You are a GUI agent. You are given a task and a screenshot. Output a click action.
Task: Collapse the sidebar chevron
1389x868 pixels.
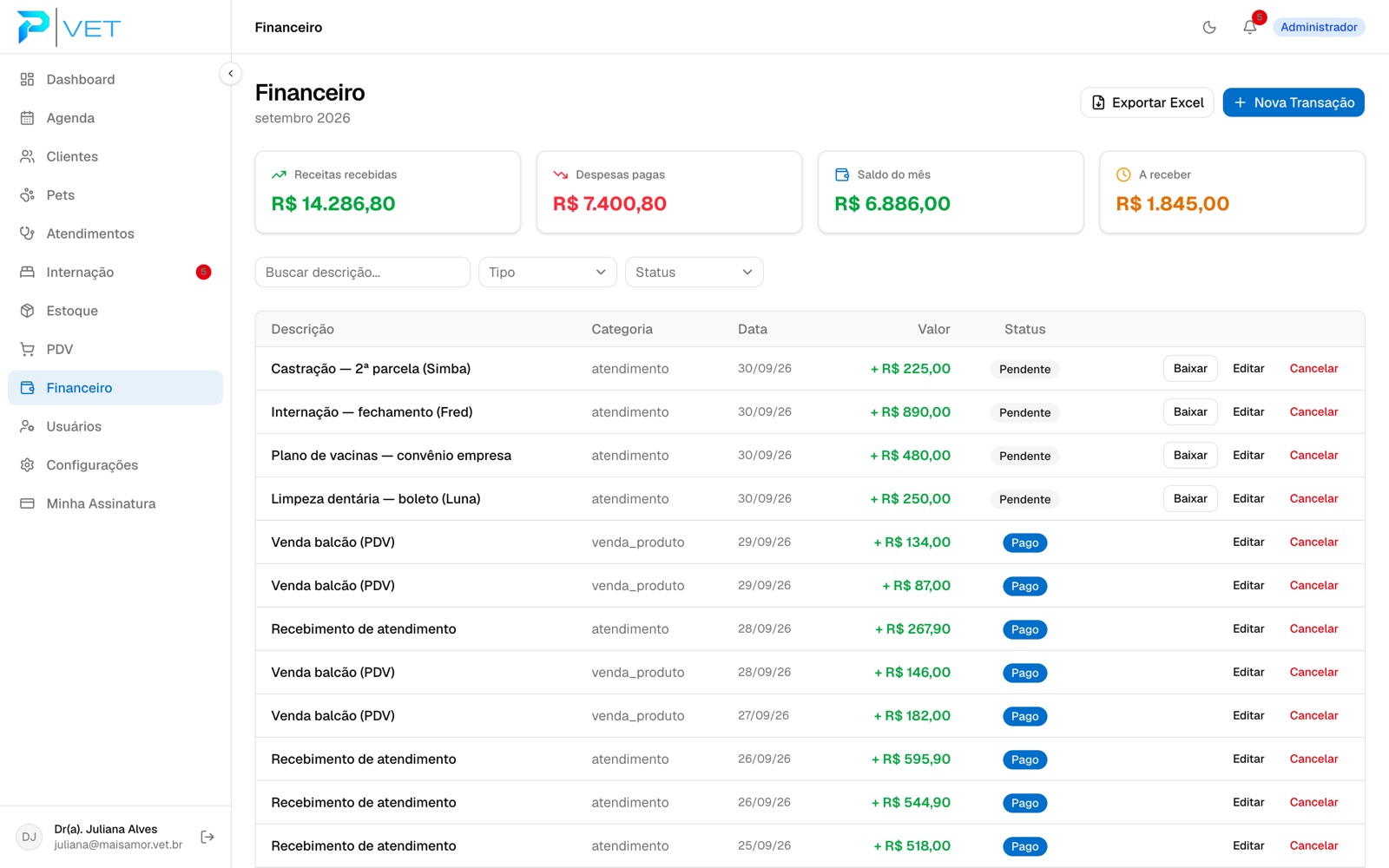pos(230,74)
